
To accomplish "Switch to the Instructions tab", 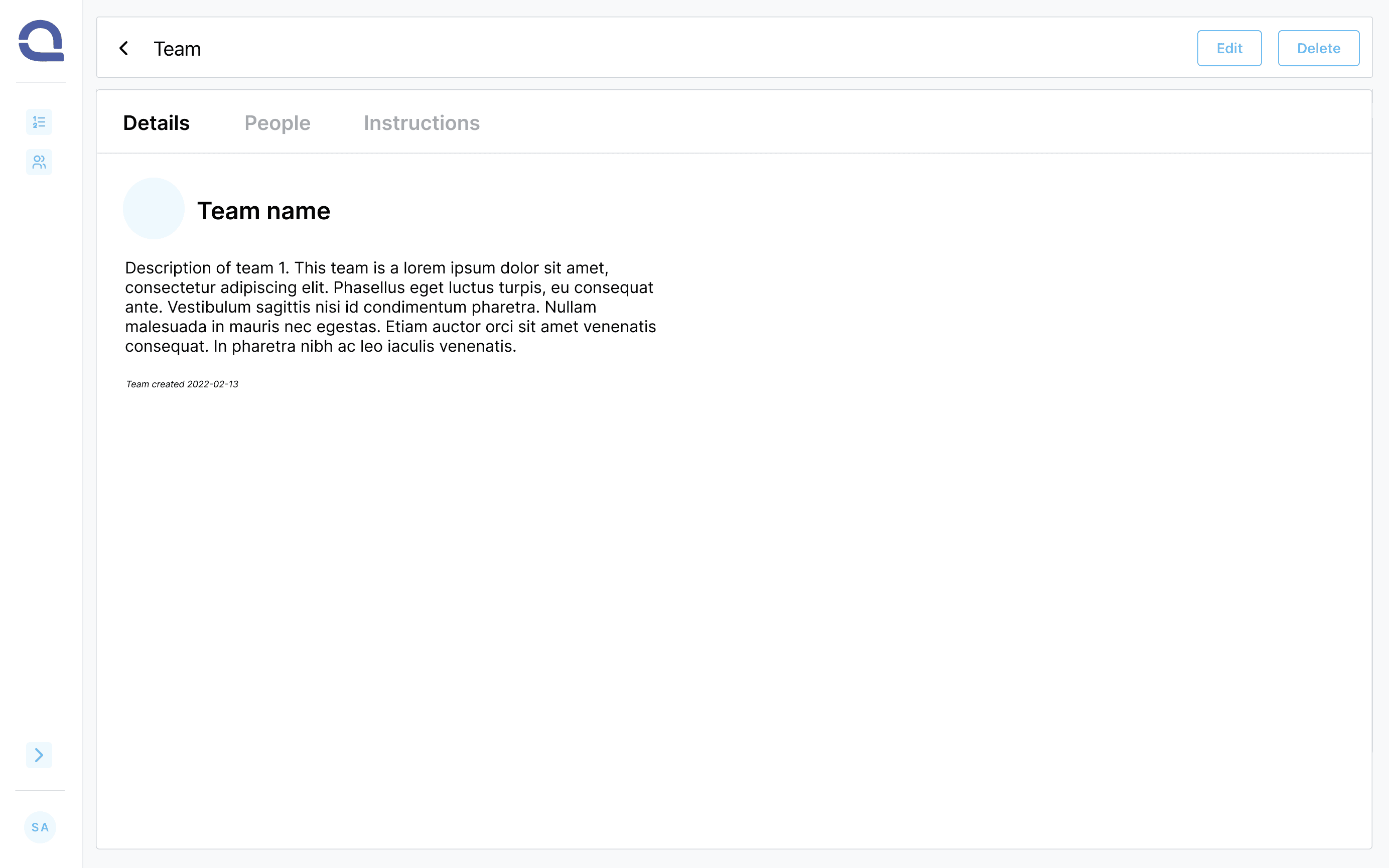I will point(422,123).
